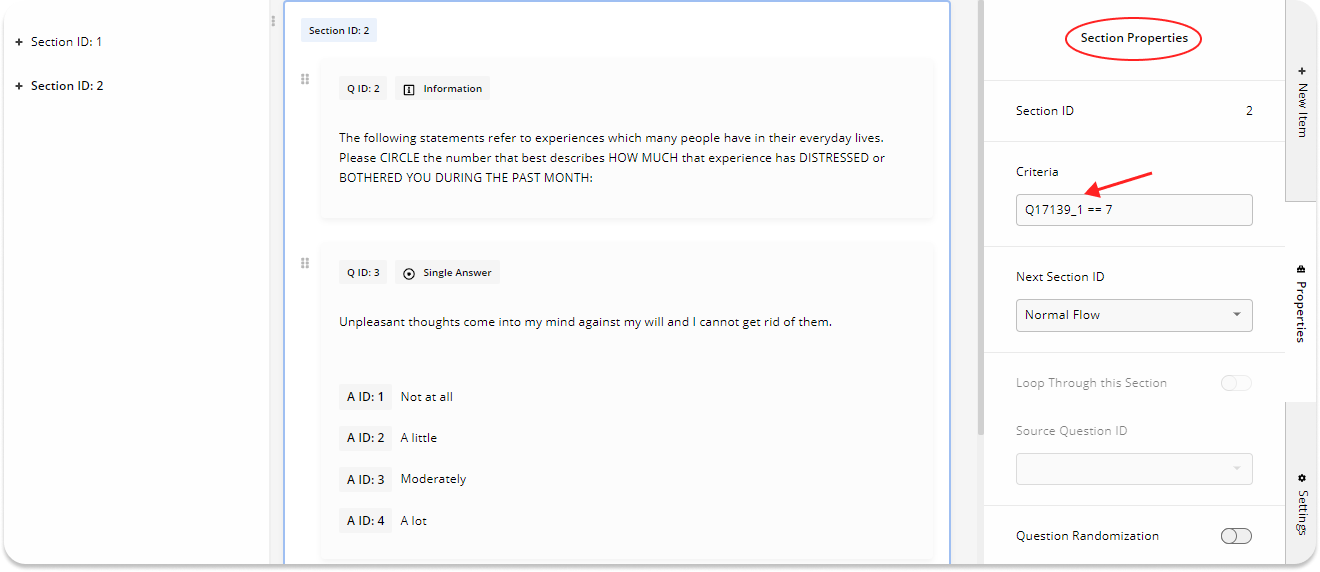Select the Q ID: 3 label
The image size is (1320, 572).
[x=363, y=273]
